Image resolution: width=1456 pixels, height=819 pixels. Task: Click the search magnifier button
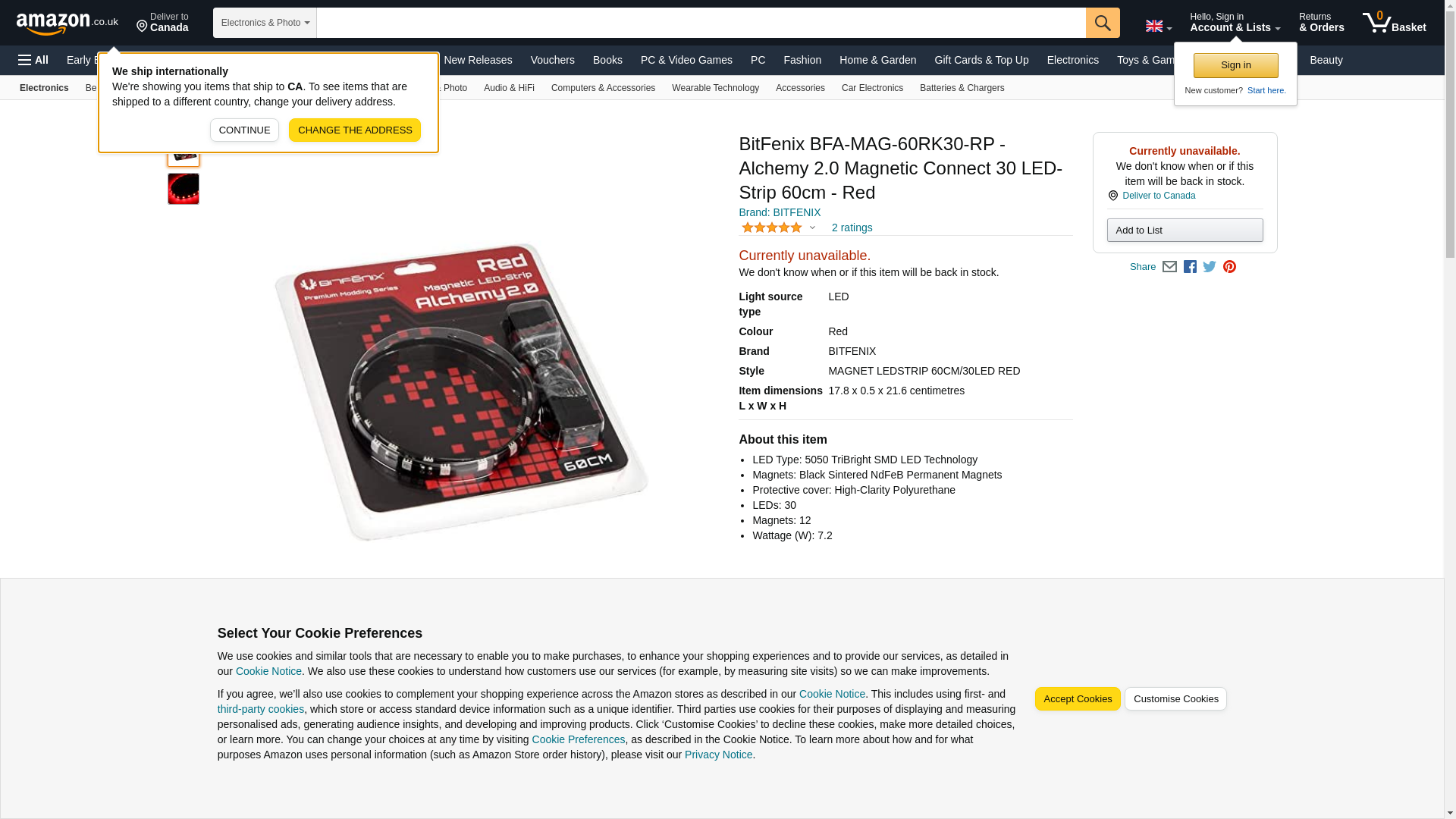[1103, 23]
